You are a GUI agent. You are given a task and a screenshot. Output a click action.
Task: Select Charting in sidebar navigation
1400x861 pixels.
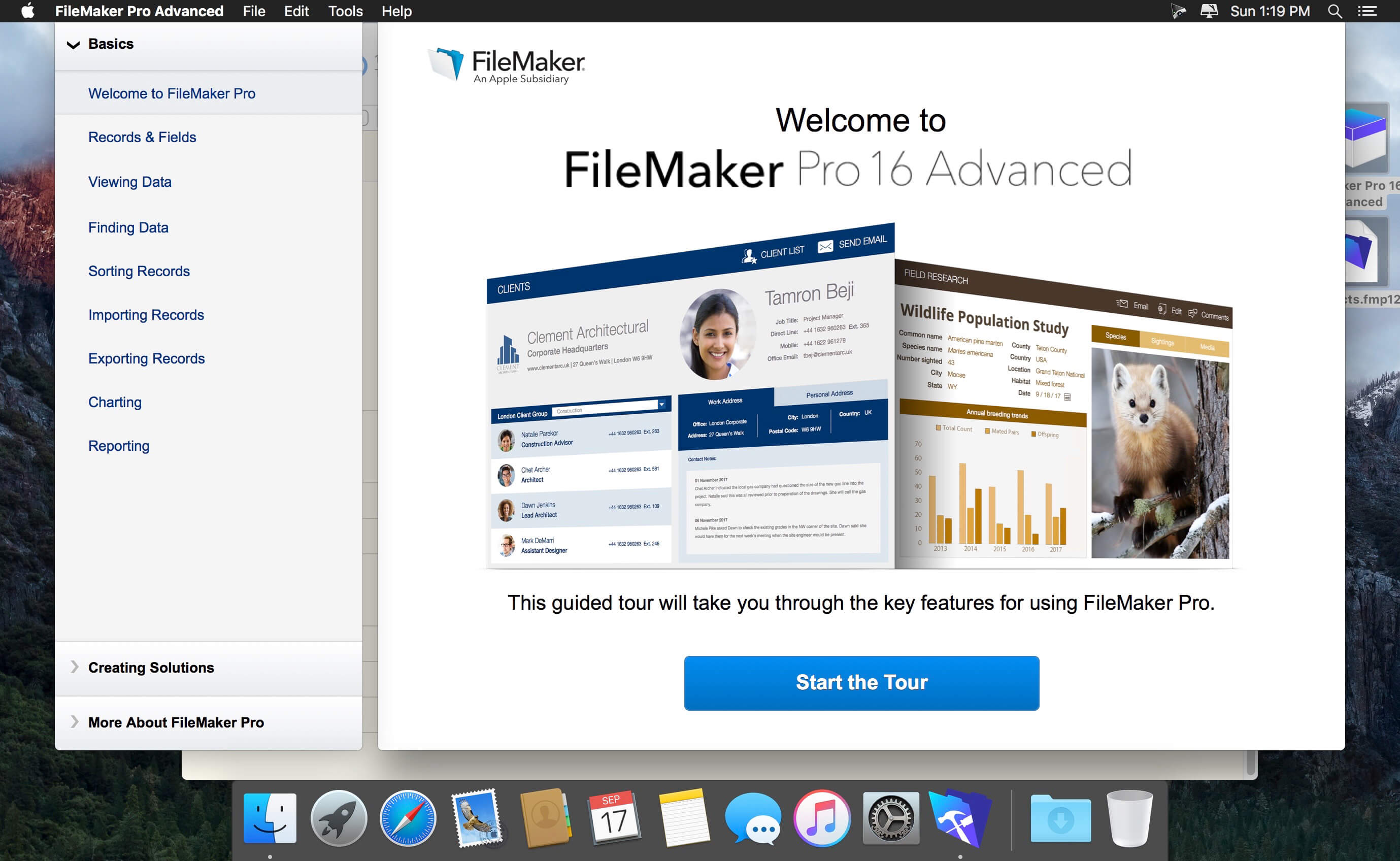click(113, 402)
